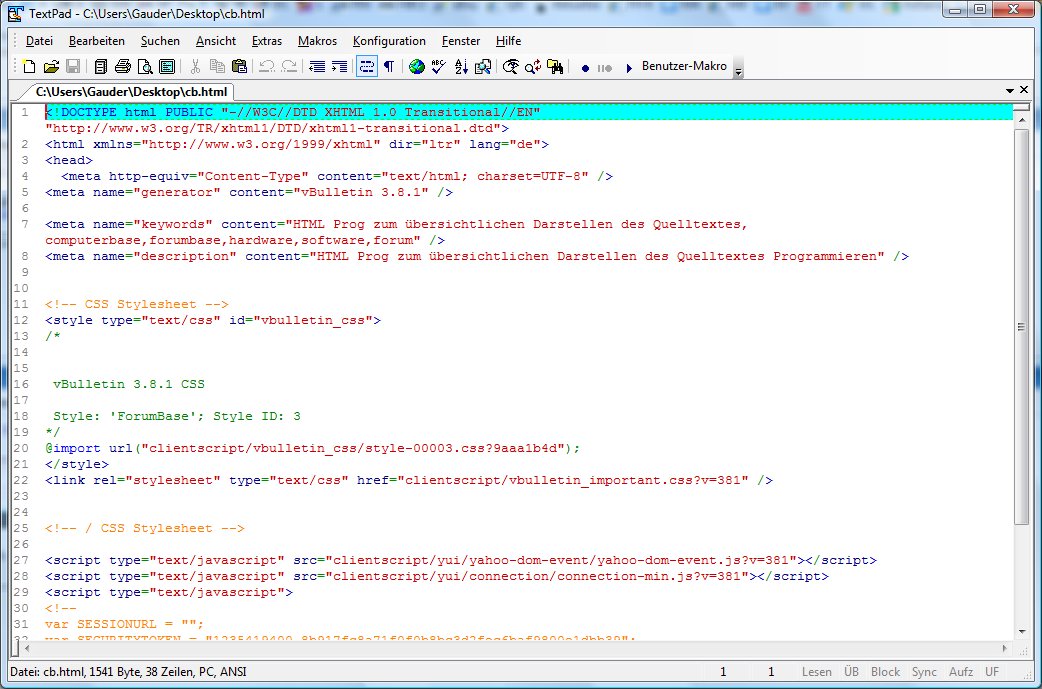Play back the macro with the triangle icon
Viewport: 1042px width, 689px height.
pos(629,68)
